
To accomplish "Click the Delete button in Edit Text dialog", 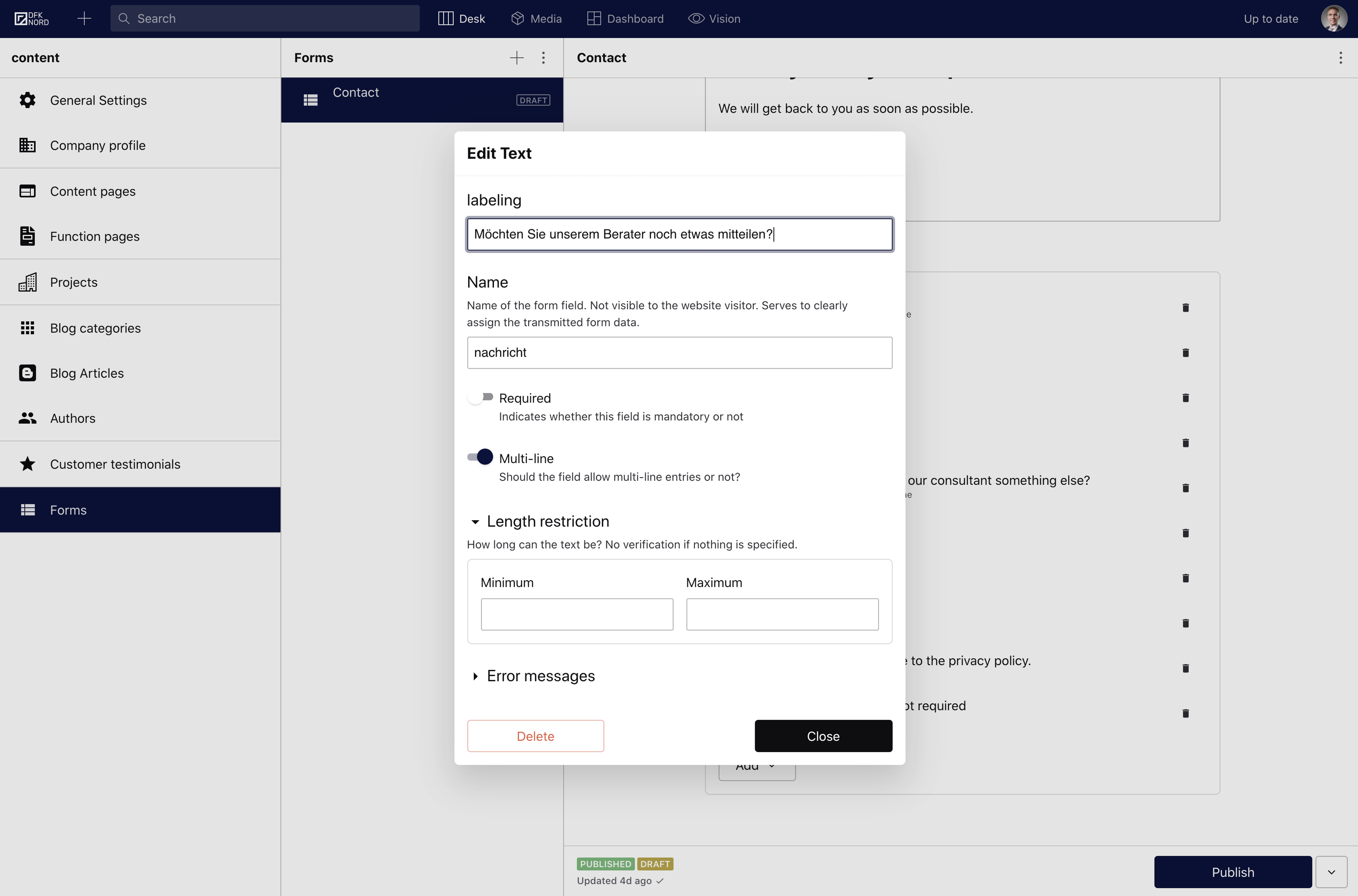I will pyautogui.click(x=535, y=735).
